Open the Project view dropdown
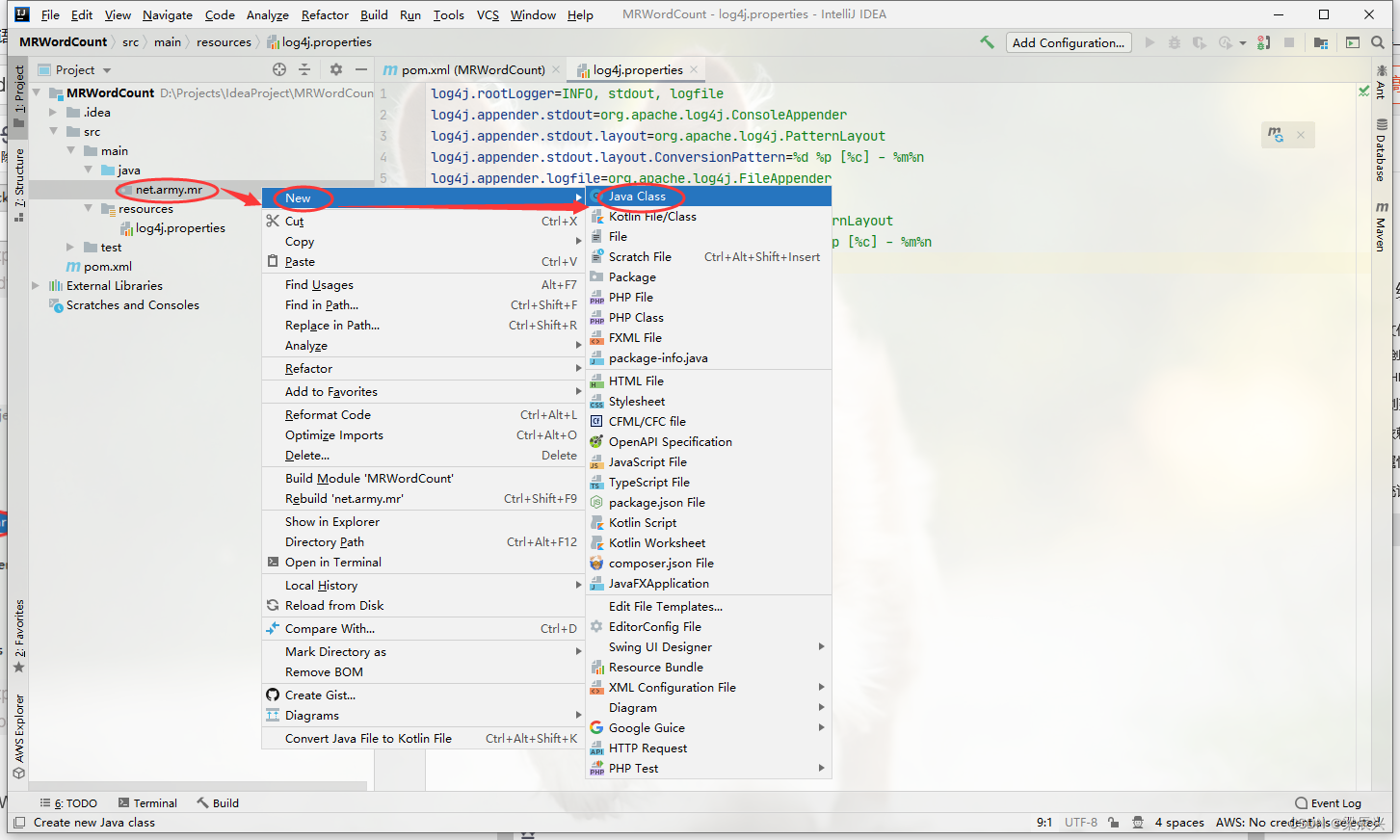The image size is (1400, 840). pyautogui.click(x=107, y=70)
